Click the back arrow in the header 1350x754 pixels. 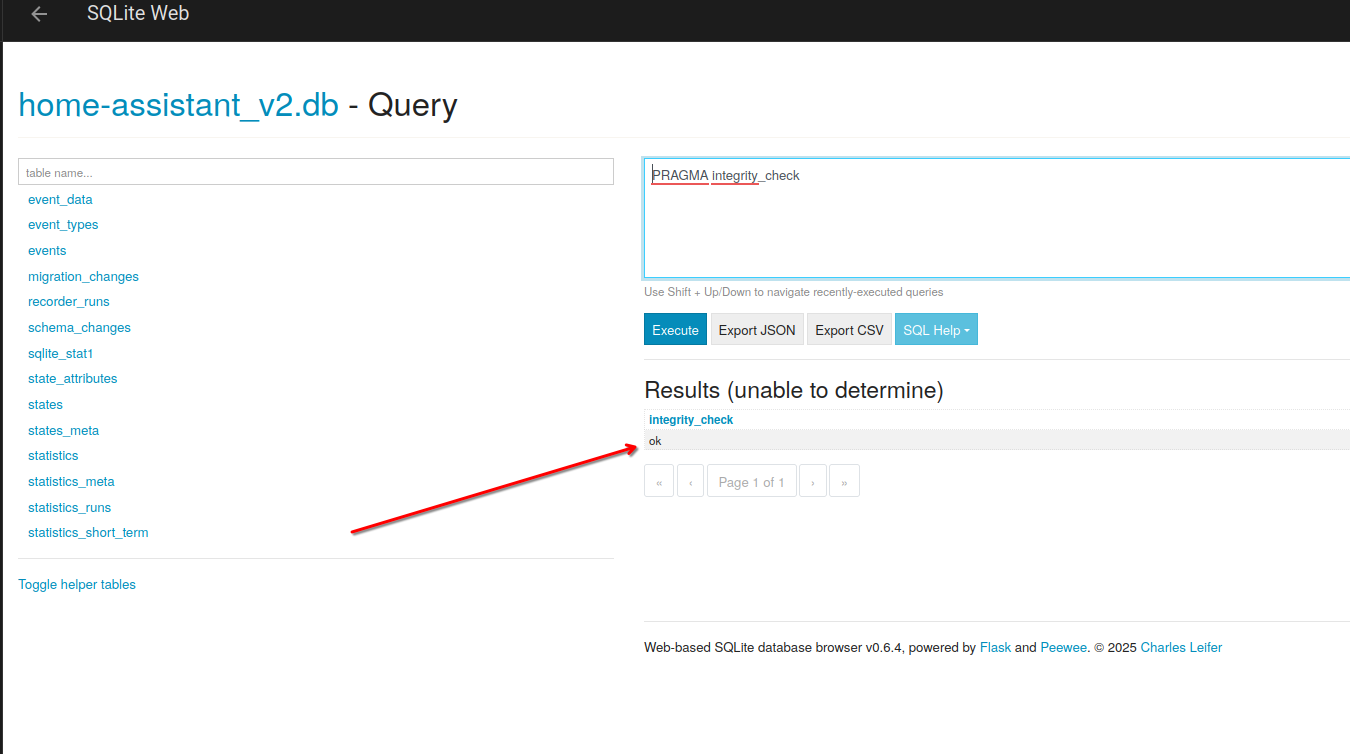click(39, 14)
